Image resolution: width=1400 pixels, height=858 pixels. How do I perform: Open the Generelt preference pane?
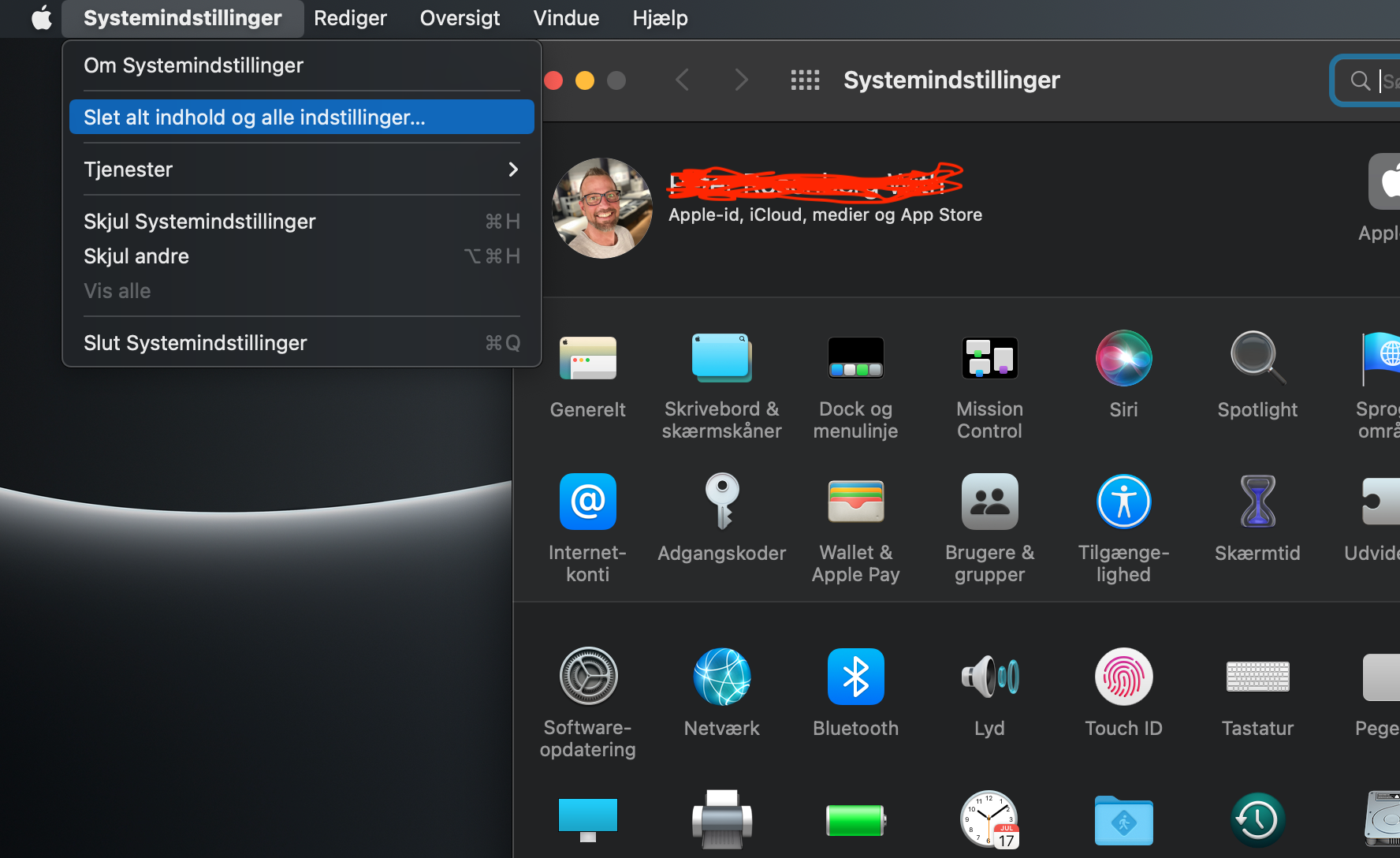(x=587, y=359)
